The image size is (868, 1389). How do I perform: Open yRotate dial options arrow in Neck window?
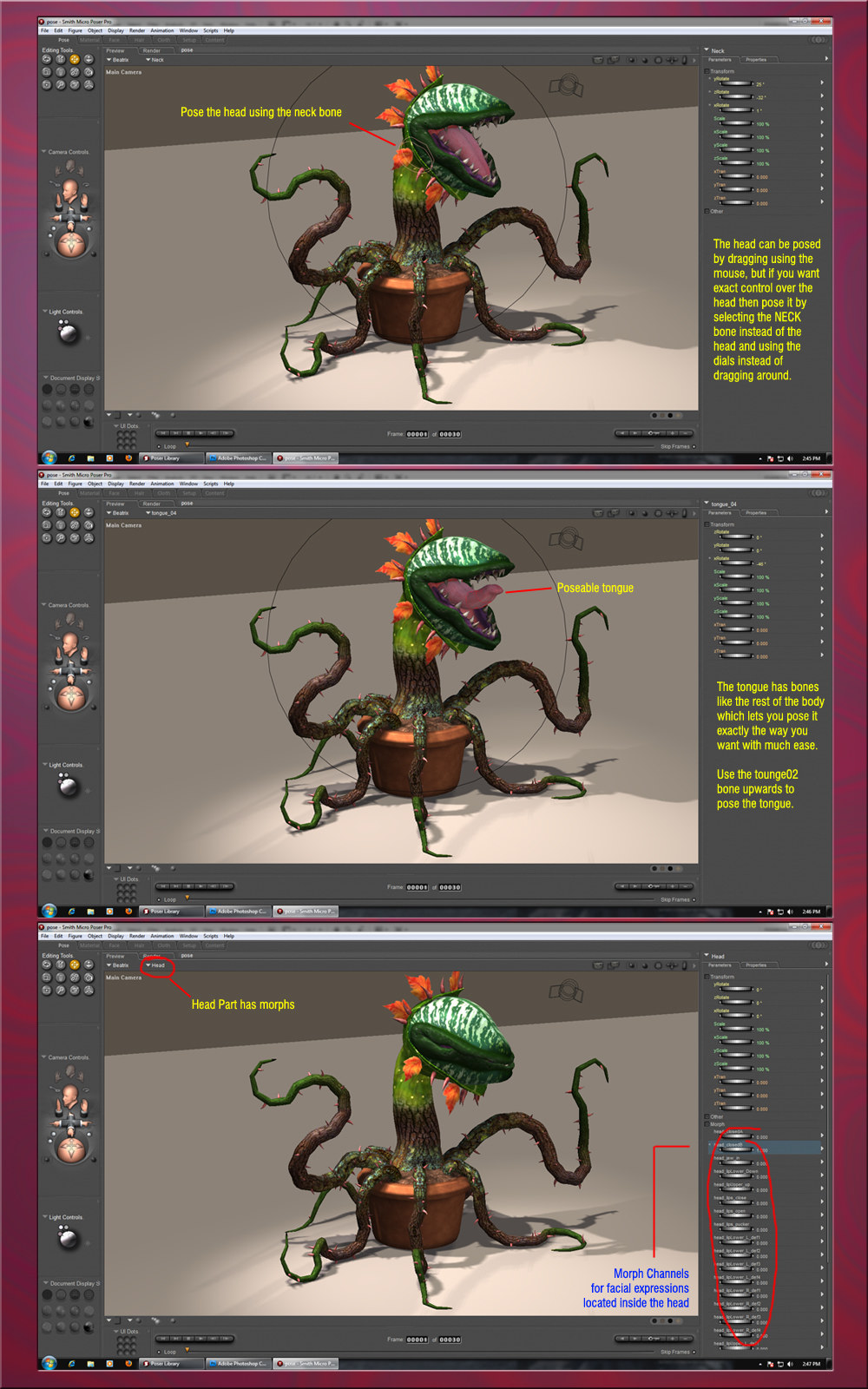click(822, 83)
